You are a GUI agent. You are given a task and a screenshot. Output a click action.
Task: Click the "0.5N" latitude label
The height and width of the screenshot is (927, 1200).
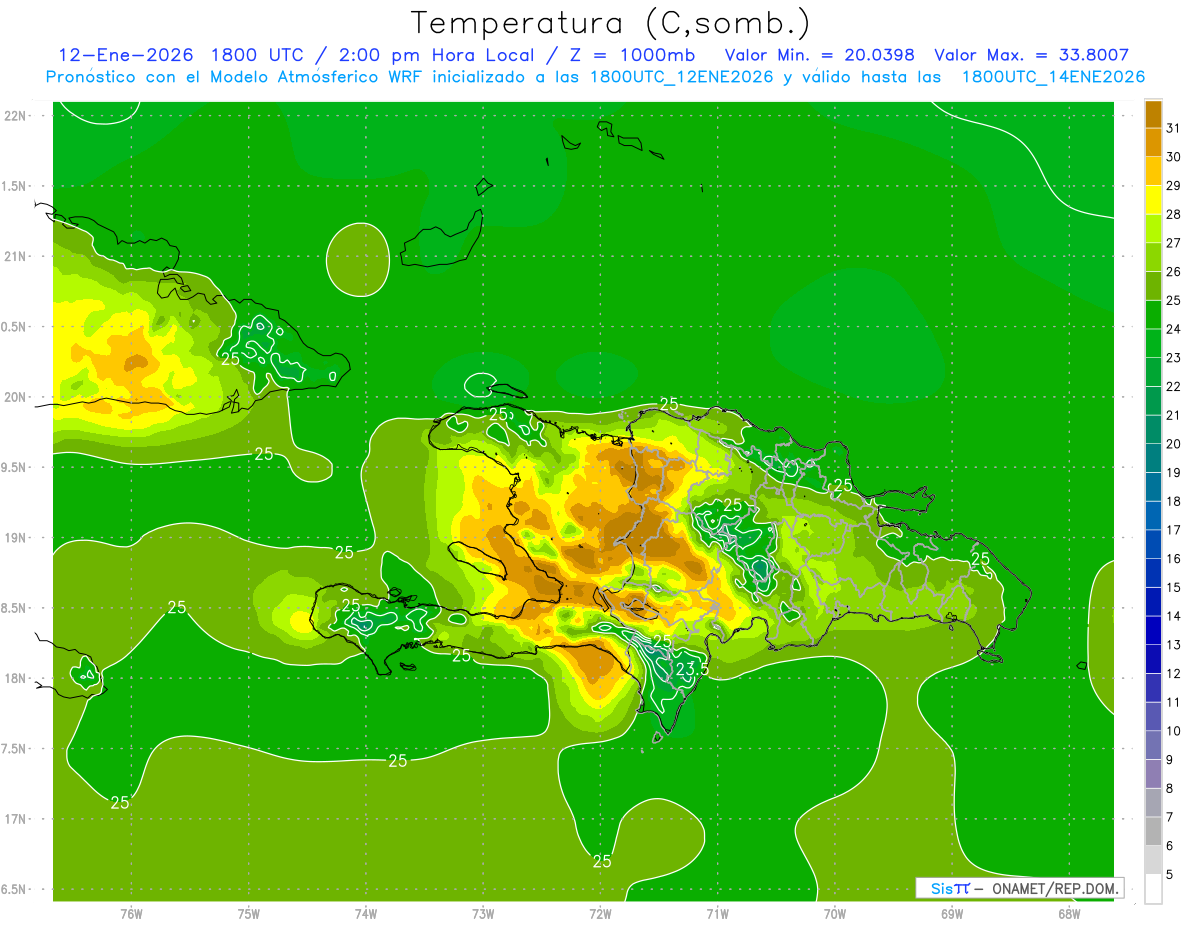[x=13, y=327]
